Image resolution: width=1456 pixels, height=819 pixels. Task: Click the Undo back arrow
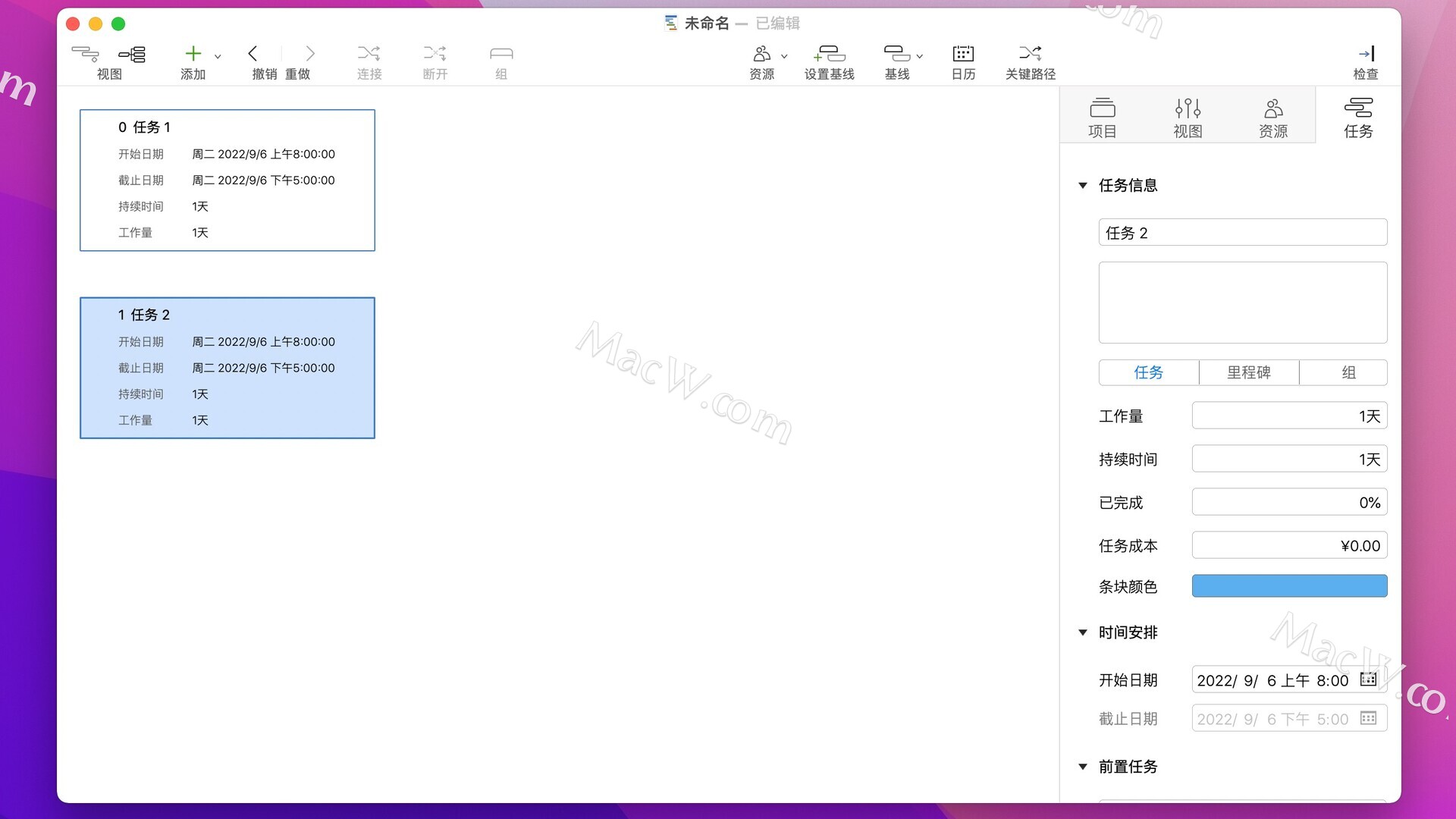pyautogui.click(x=253, y=54)
